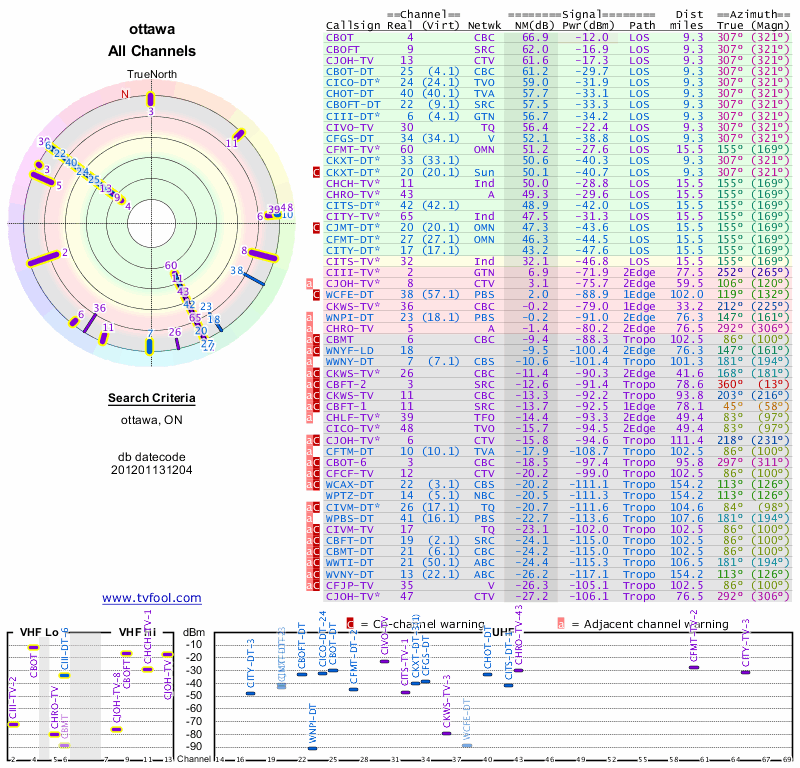Click the TrueNorth label above the radar
Image resolution: width=800 pixels, height=768 pixels.
[152, 75]
